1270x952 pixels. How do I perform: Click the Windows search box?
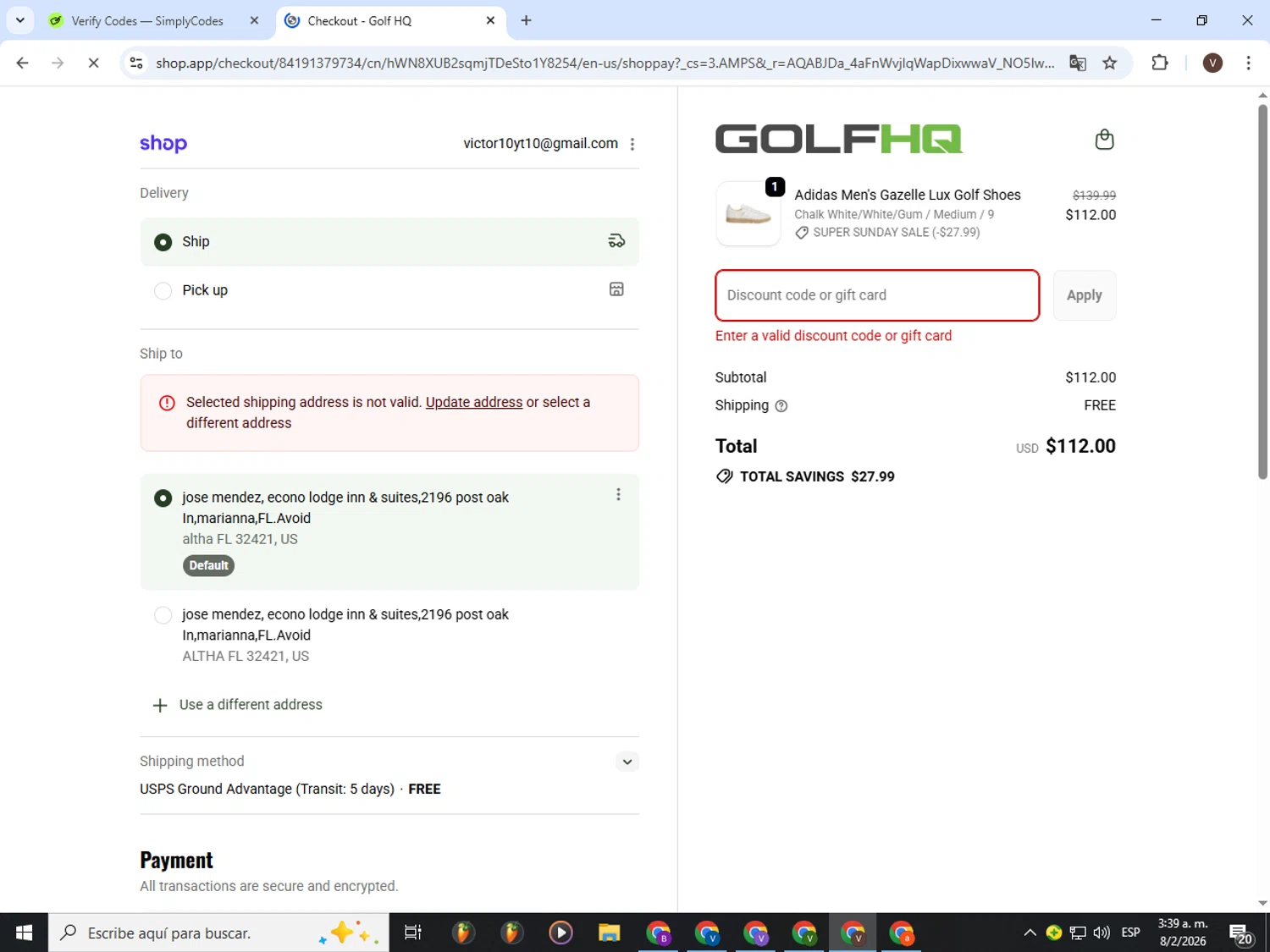[x=218, y=933]
